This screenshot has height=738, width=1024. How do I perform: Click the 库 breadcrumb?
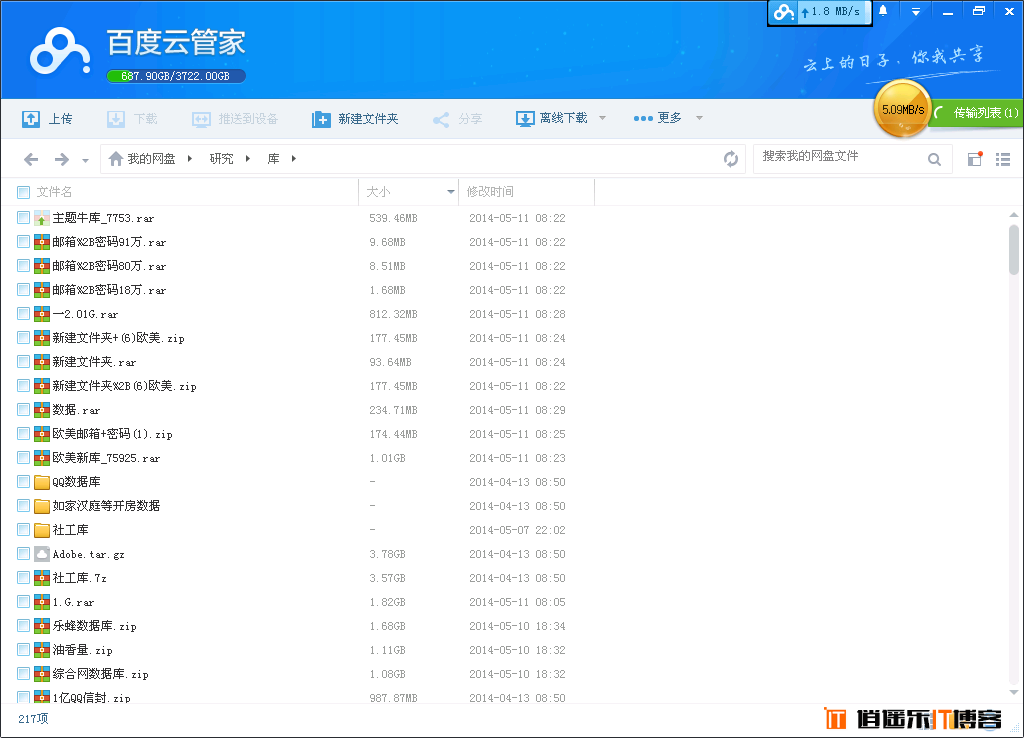(274, 159)
